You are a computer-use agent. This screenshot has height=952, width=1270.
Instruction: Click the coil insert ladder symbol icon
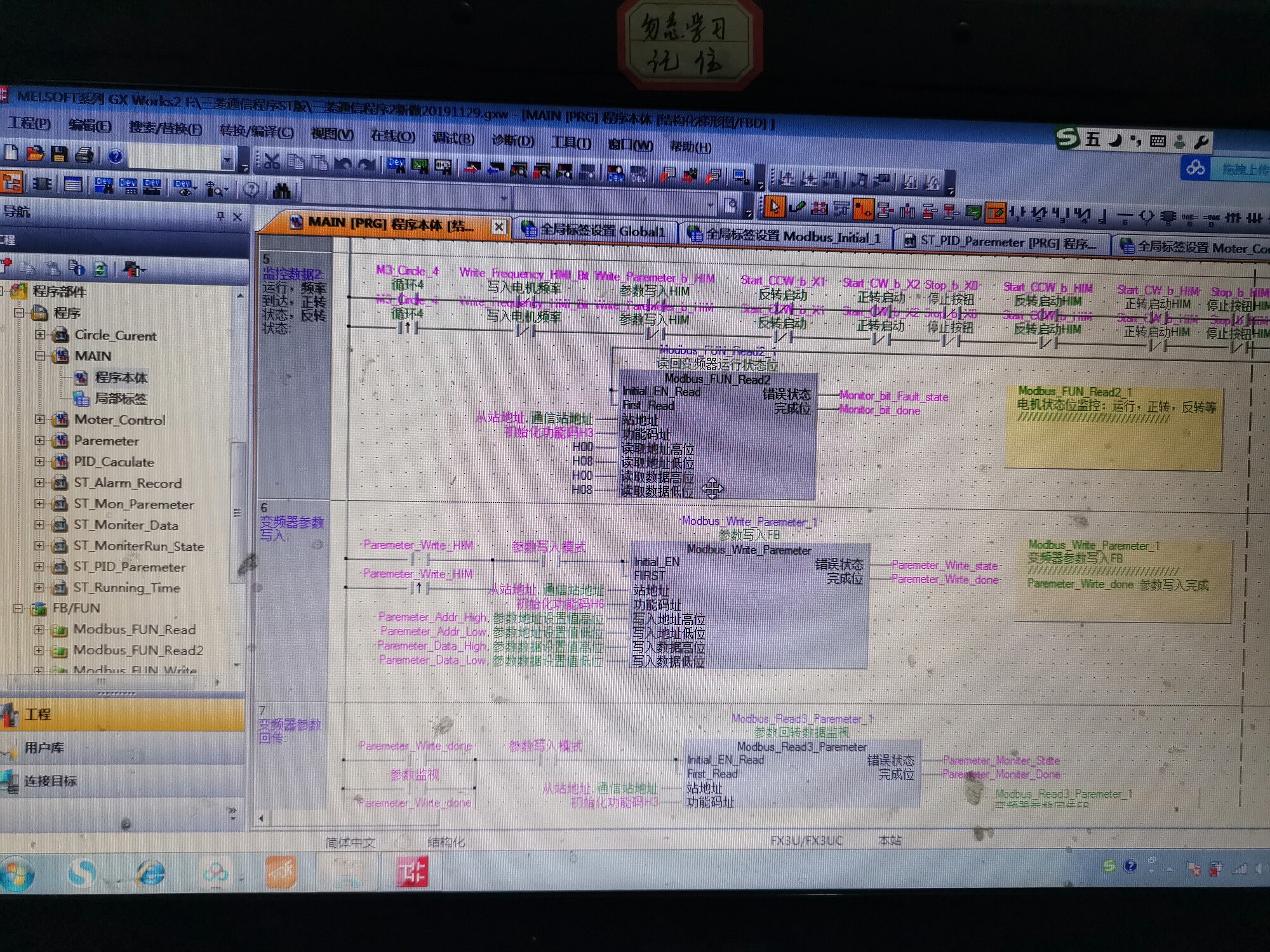click(1146, 216)
